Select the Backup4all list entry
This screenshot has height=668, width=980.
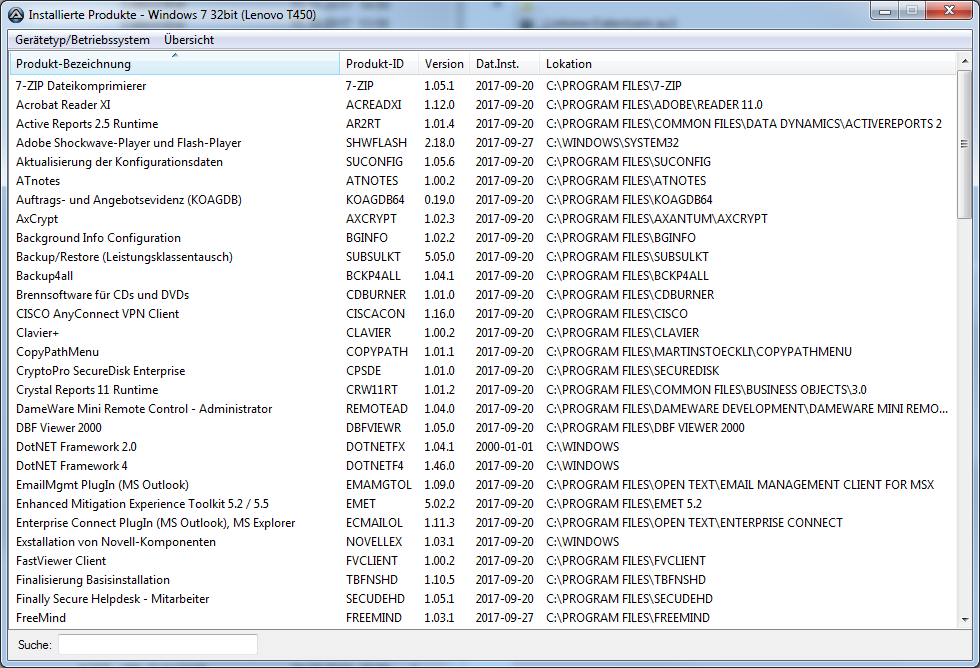(x=44, y=276)
